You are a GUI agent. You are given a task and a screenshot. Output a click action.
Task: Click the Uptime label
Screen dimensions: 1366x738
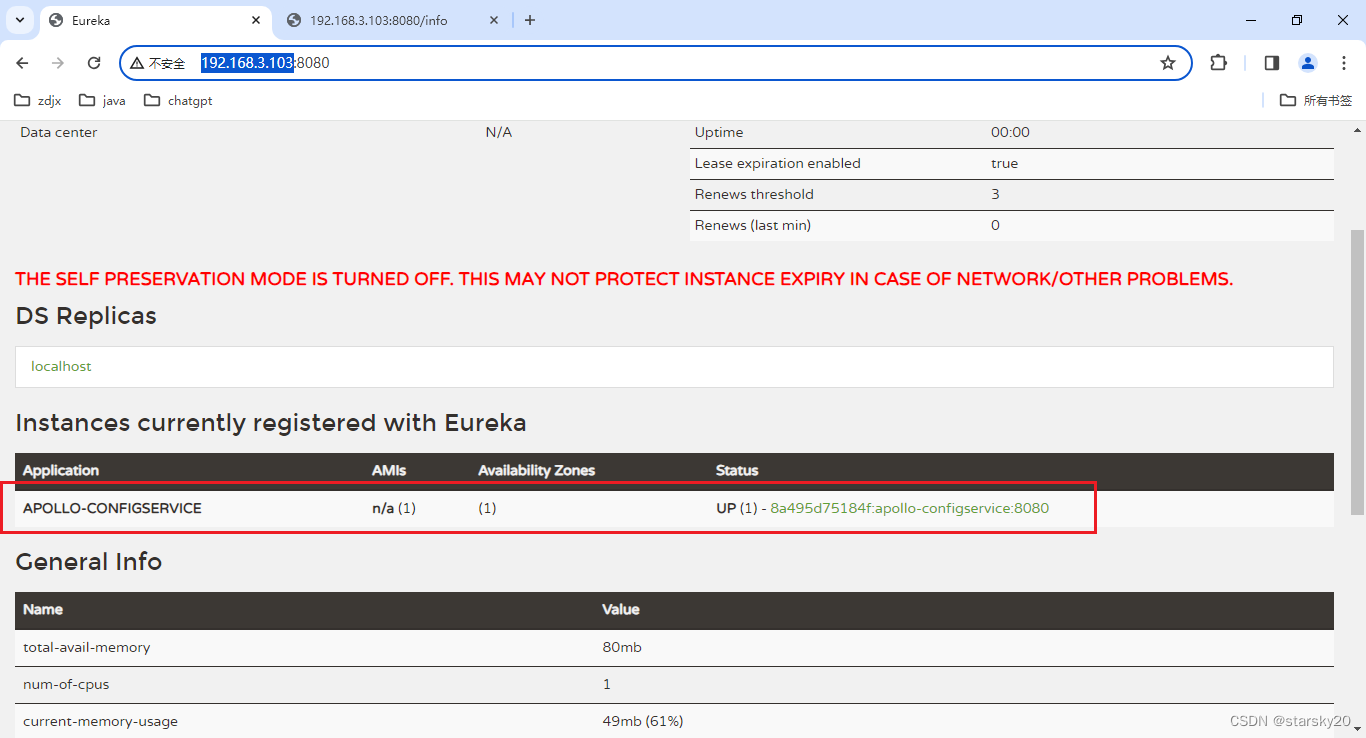point(719,132)
